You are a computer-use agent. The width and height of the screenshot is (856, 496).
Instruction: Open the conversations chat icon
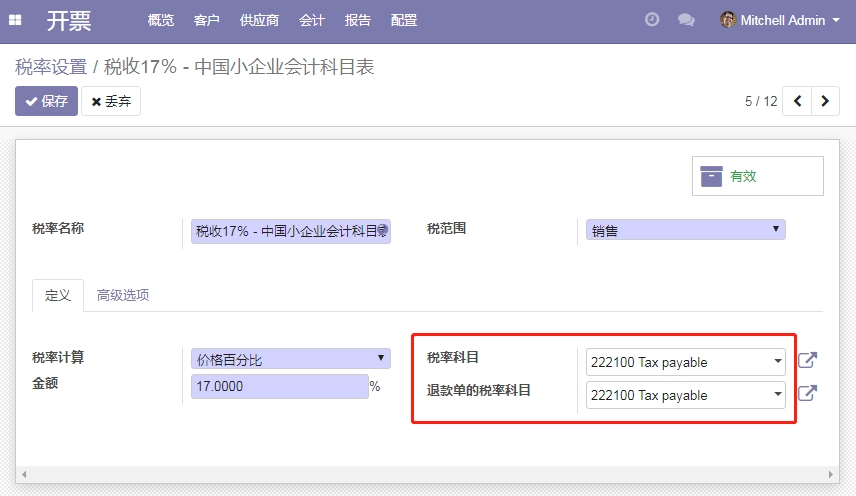[686, 20]
